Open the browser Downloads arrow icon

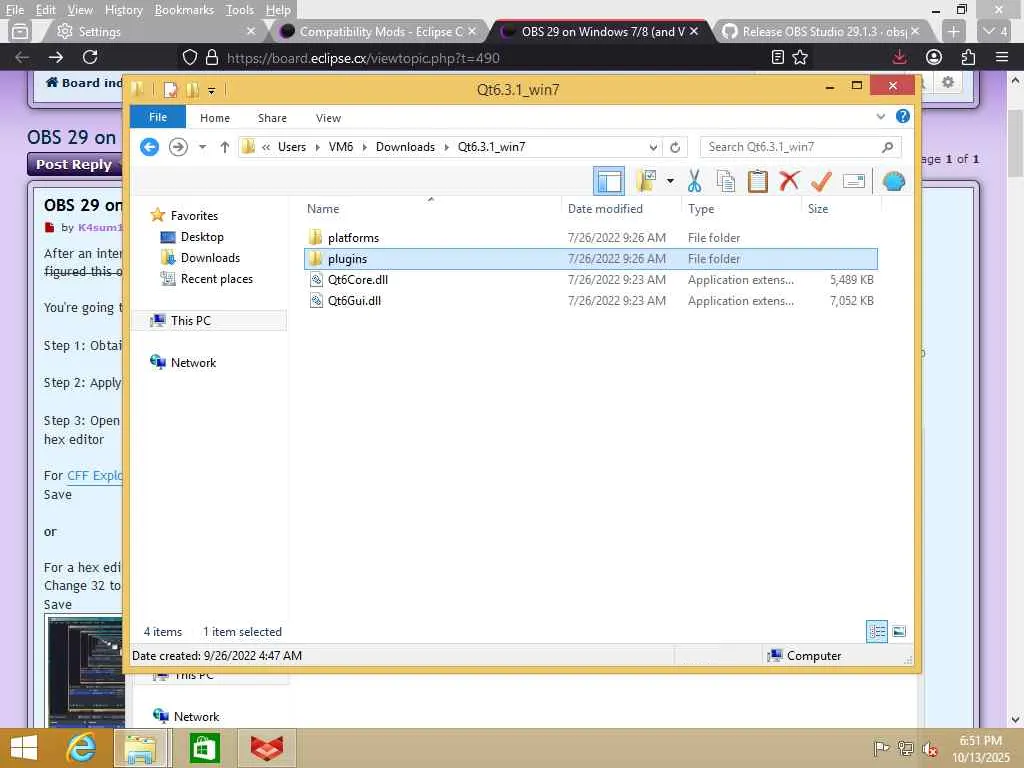click(899, 57)
